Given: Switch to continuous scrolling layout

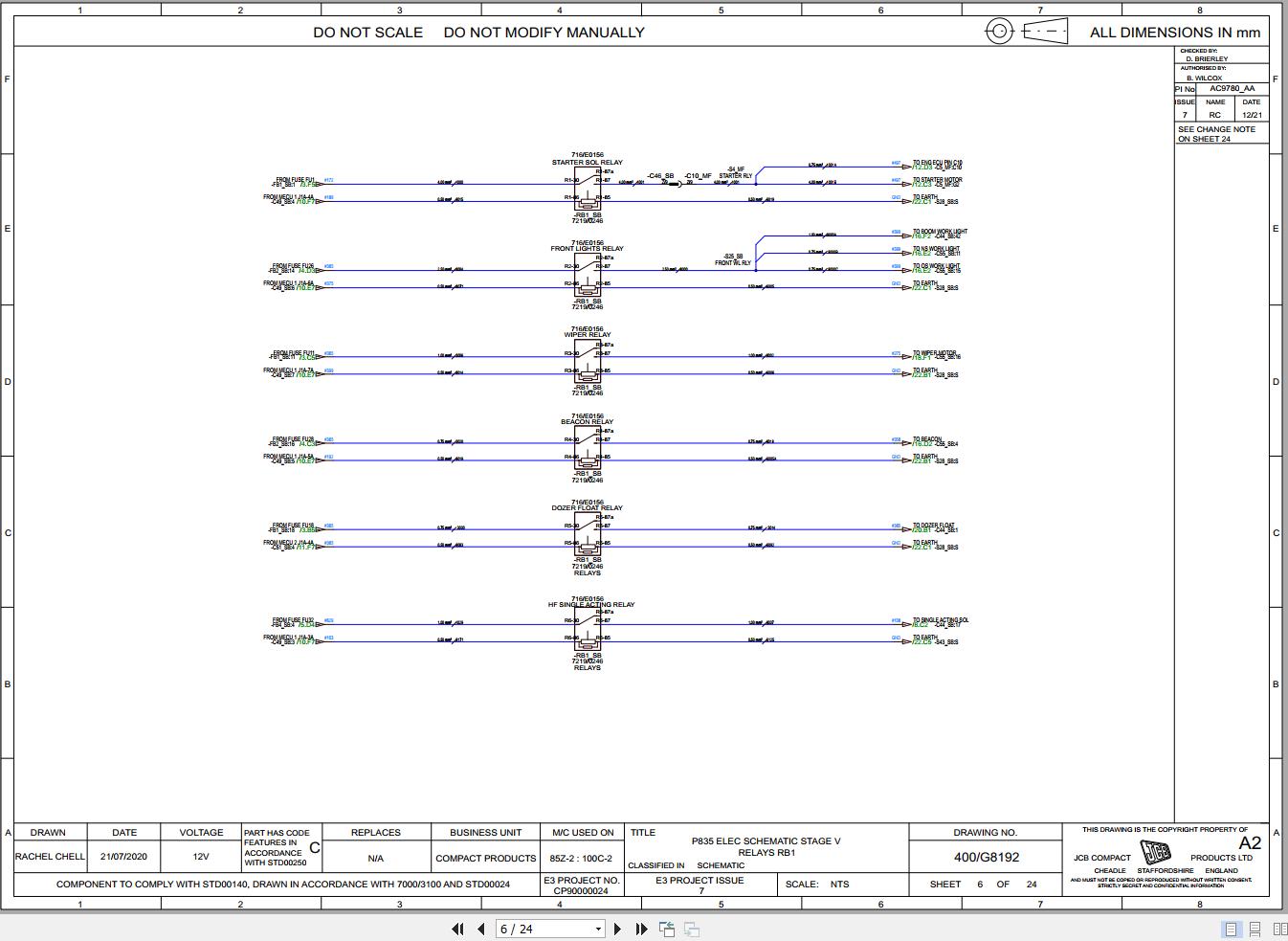Looking at the screenshot, I should tap(1255, 929).
